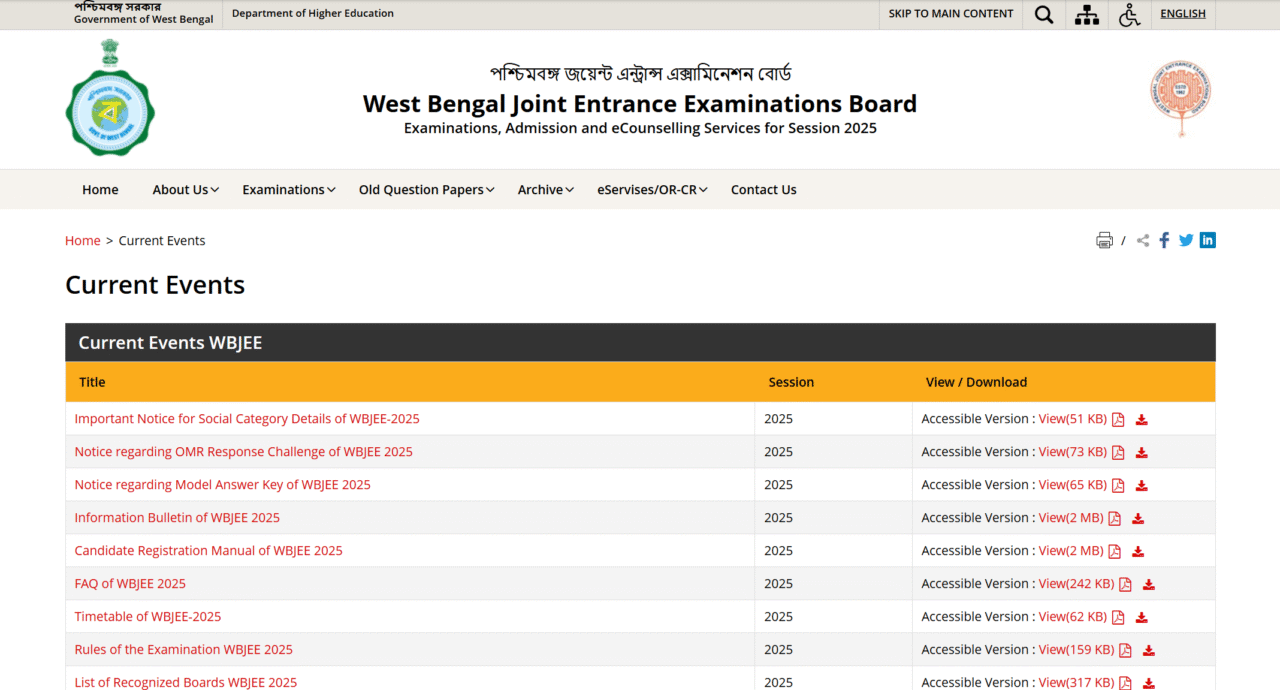Click View(73 KB) accessible version link

(x=1073, y=452)
